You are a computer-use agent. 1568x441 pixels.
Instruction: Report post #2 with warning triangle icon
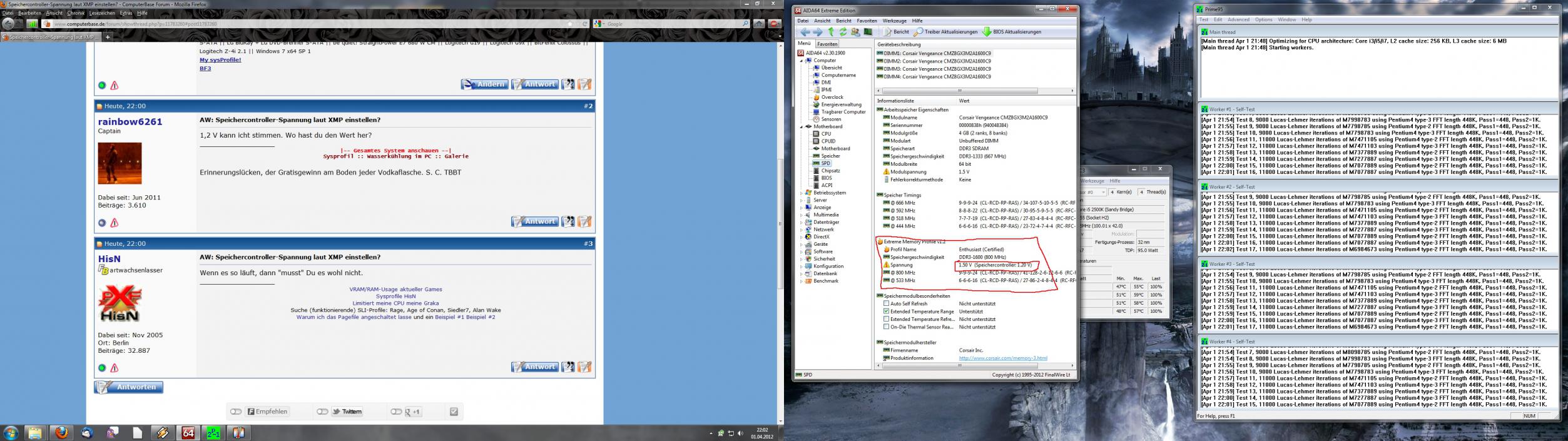point(115,223)
